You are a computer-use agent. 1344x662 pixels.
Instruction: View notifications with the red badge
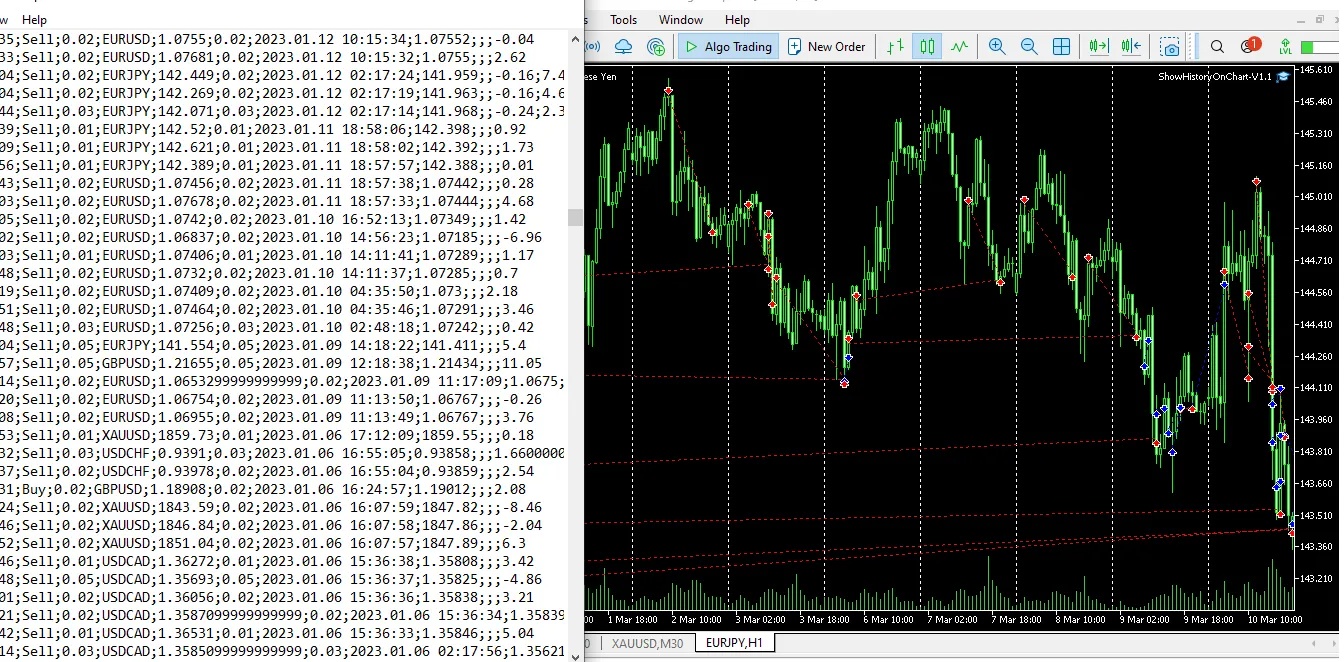[x=1250, y=46]
